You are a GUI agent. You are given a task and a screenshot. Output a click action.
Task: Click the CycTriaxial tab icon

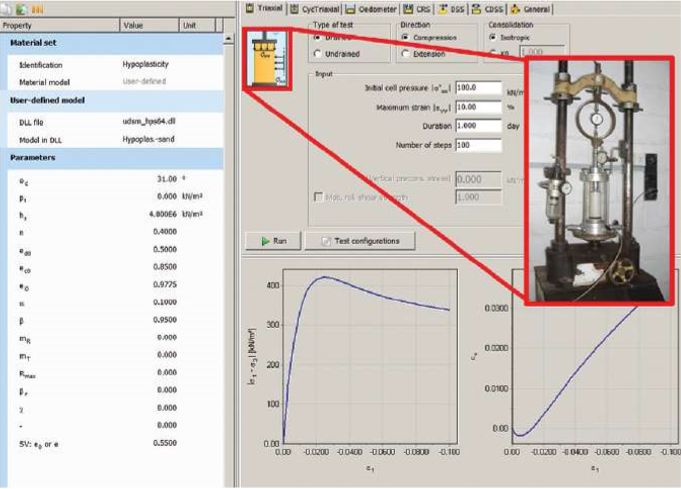294,9
